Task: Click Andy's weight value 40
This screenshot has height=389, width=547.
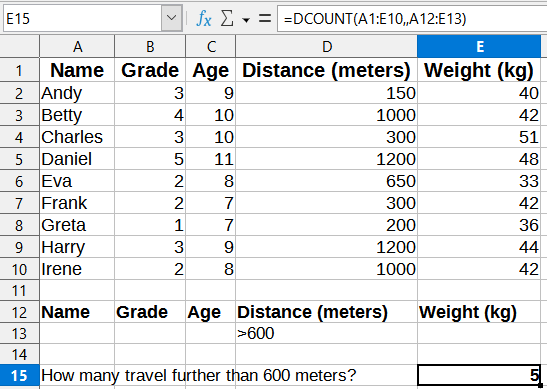Action: 479,93
